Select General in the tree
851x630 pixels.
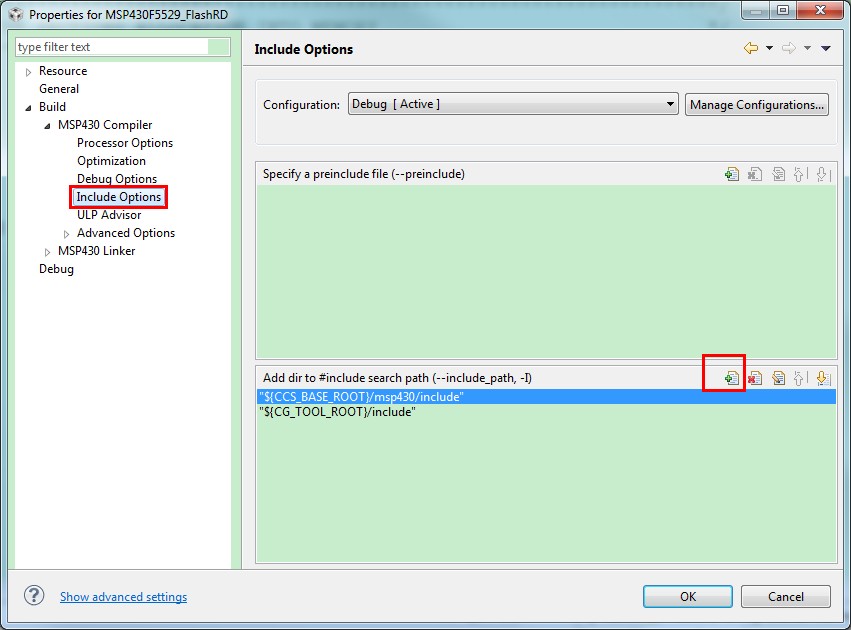[59, 89]
